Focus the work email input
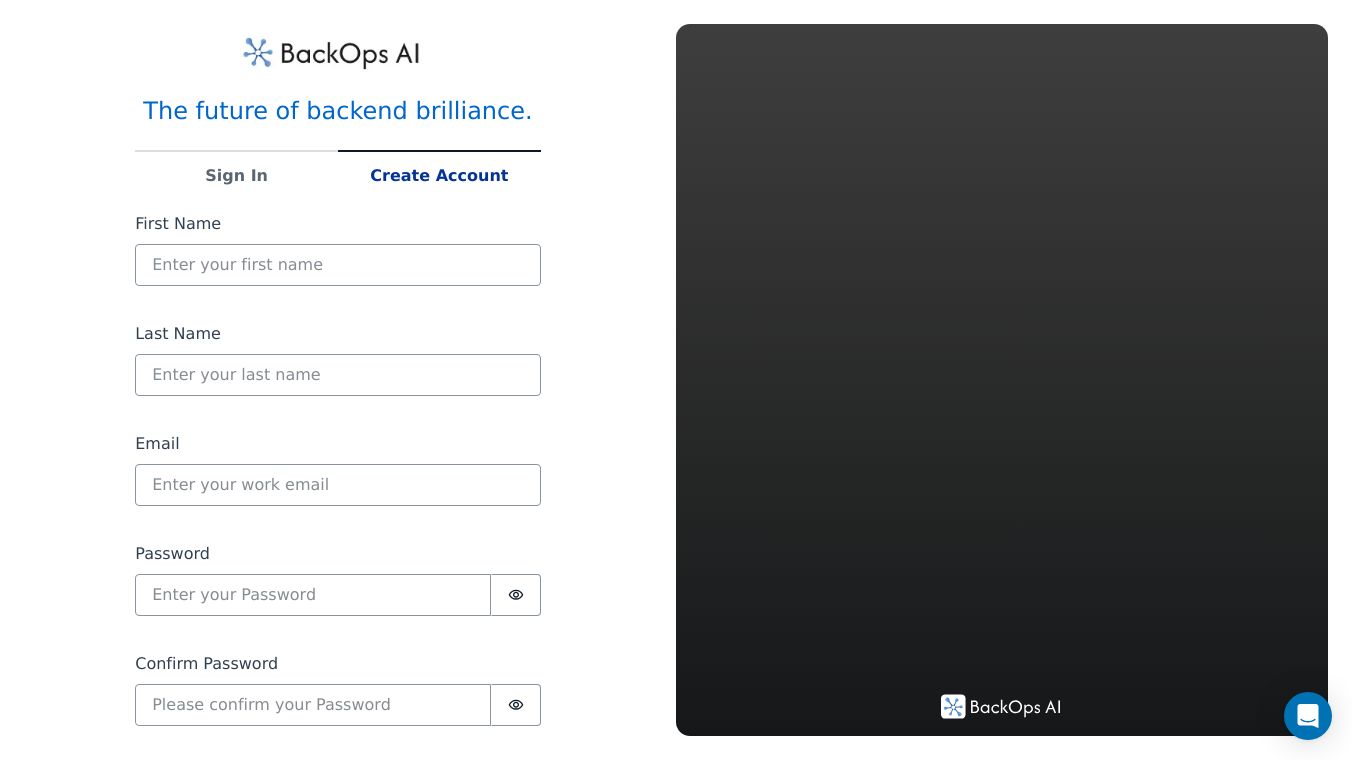 pyautogui.click(x=338, y=485)
